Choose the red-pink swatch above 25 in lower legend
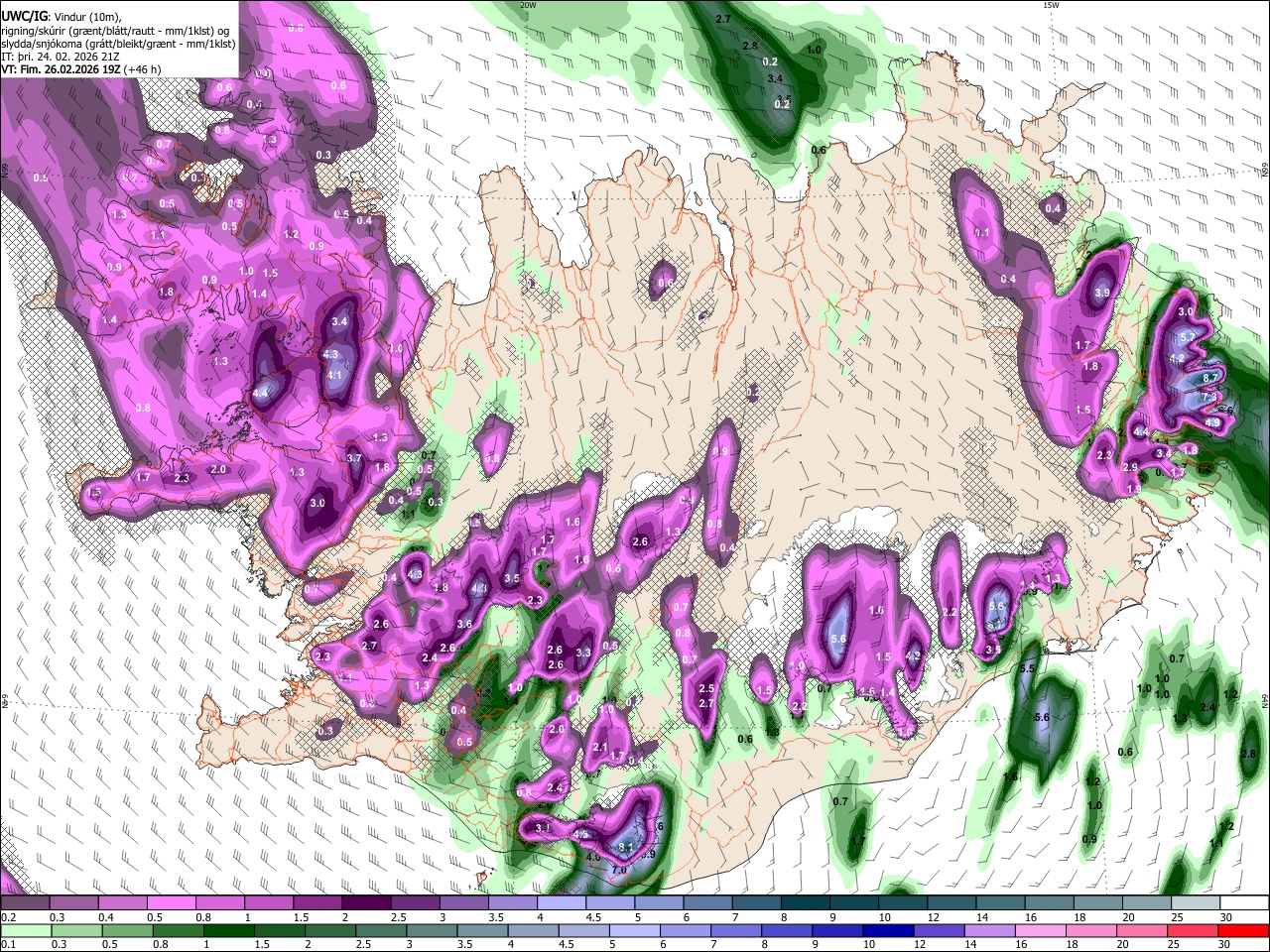The height and width of the screenshot is (952, 1270). [1193, 930]
